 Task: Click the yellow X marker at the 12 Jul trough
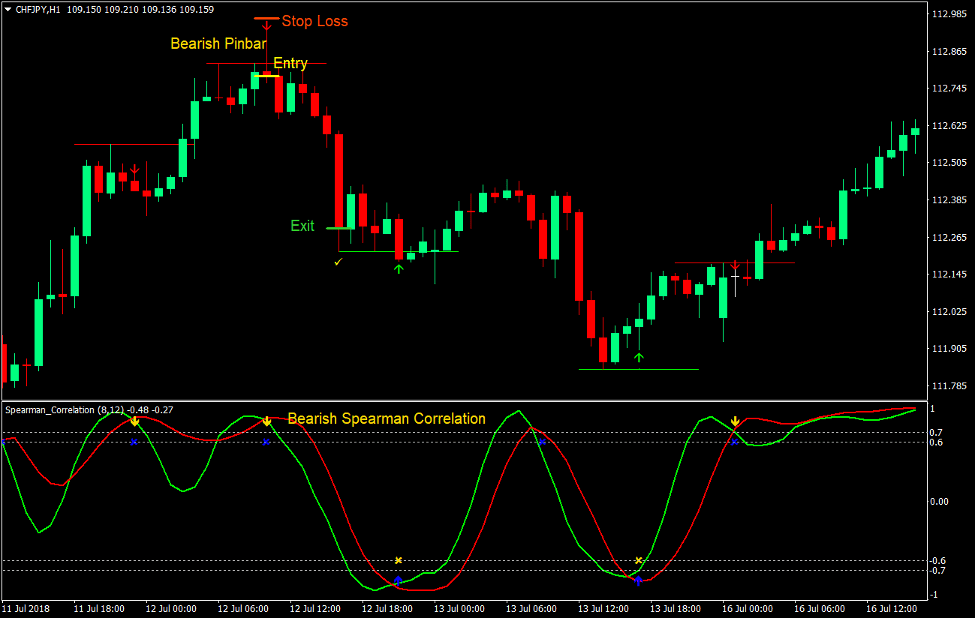click(398, 560)
